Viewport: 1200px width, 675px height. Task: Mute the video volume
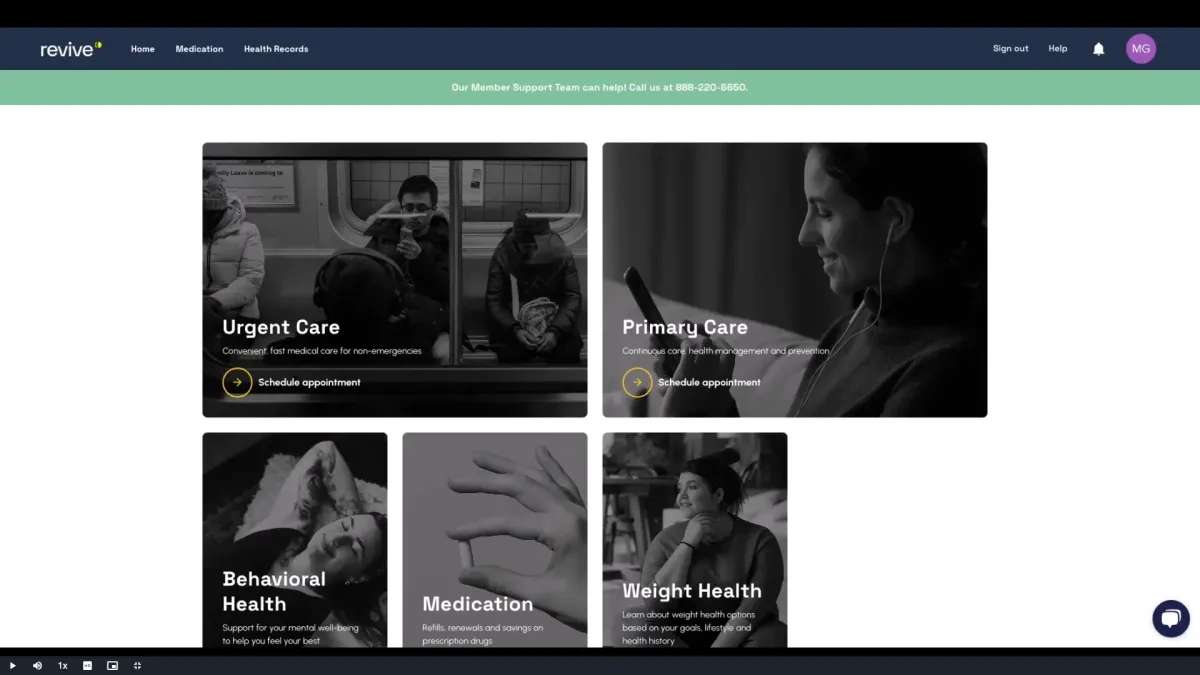click(37, 665)
